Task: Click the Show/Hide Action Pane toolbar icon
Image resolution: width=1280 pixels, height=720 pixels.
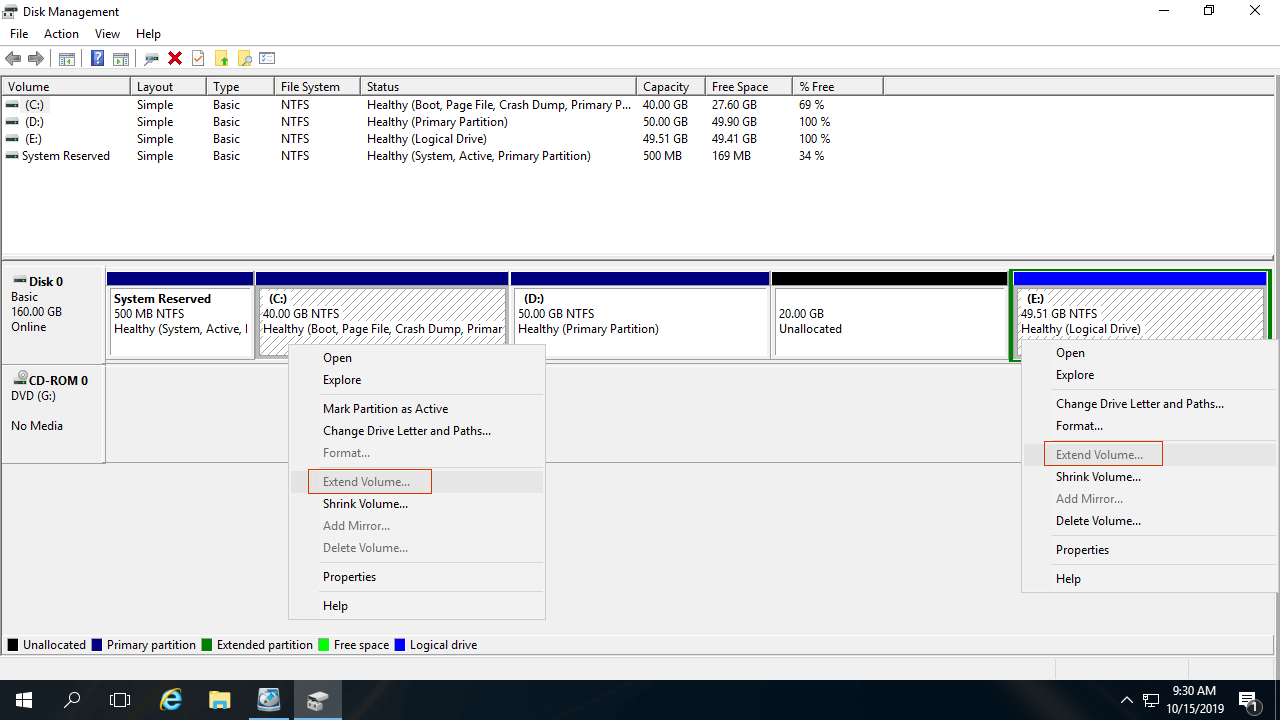Action: [x=120, y=59]
